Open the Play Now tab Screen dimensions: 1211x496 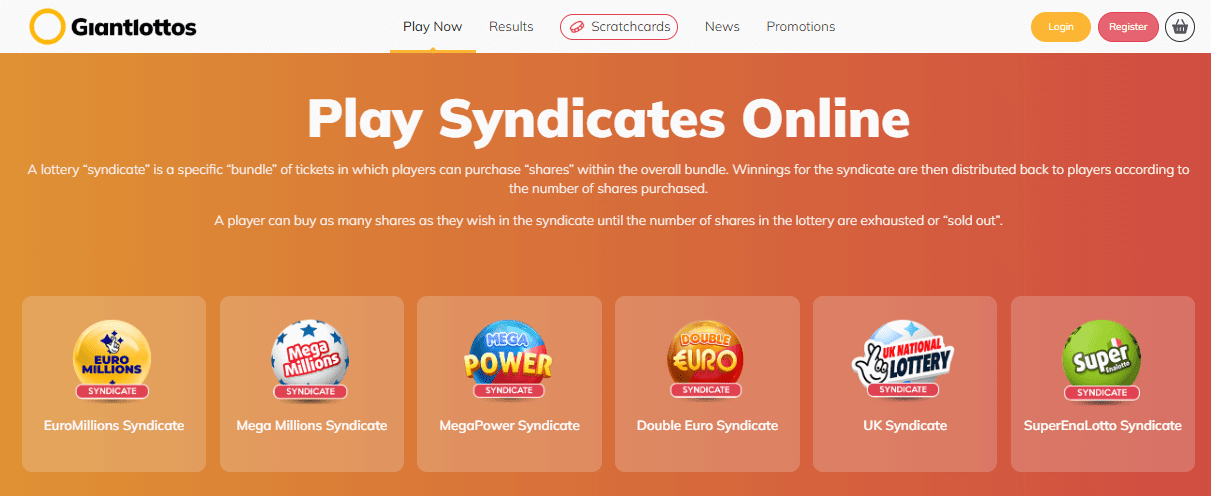(x=432, y=27)
